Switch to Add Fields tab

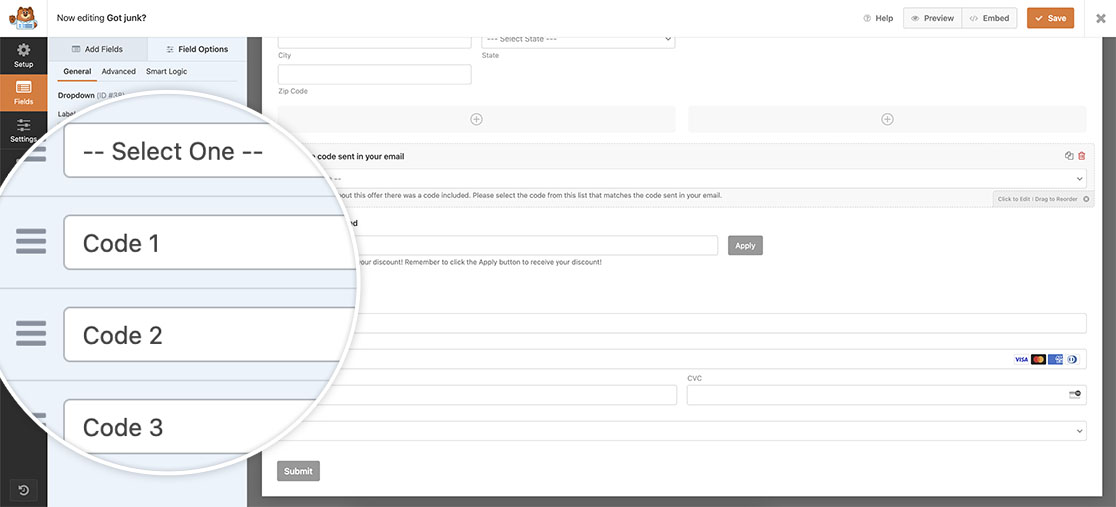[x=98, y=49]
